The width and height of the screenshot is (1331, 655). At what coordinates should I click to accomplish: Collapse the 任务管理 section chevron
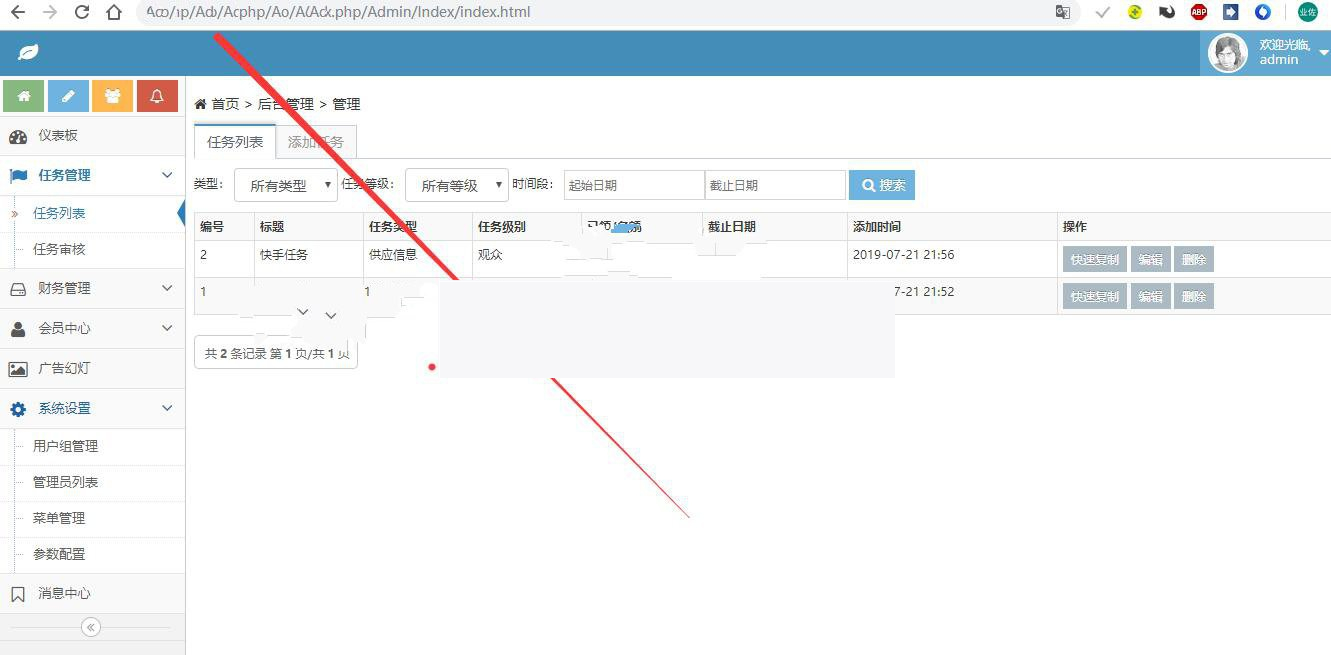(x=168, y=174)
